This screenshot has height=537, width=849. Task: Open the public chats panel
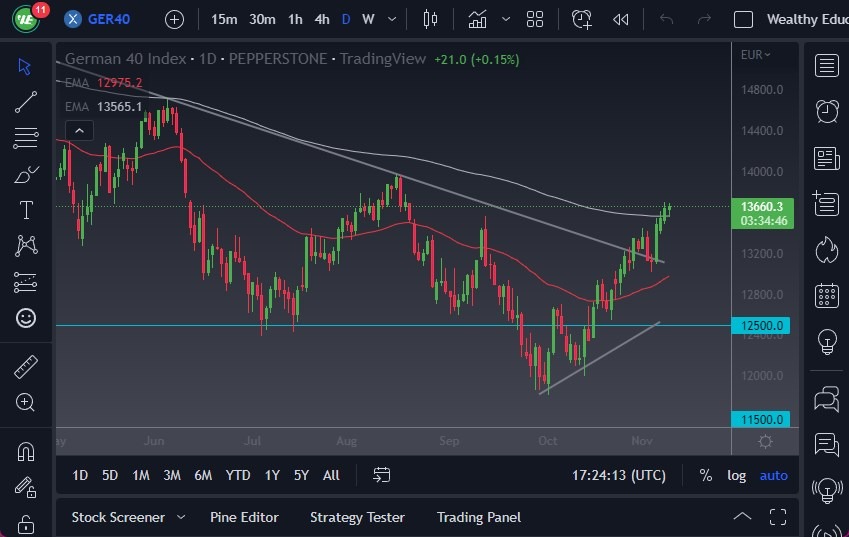click(826, 399)
